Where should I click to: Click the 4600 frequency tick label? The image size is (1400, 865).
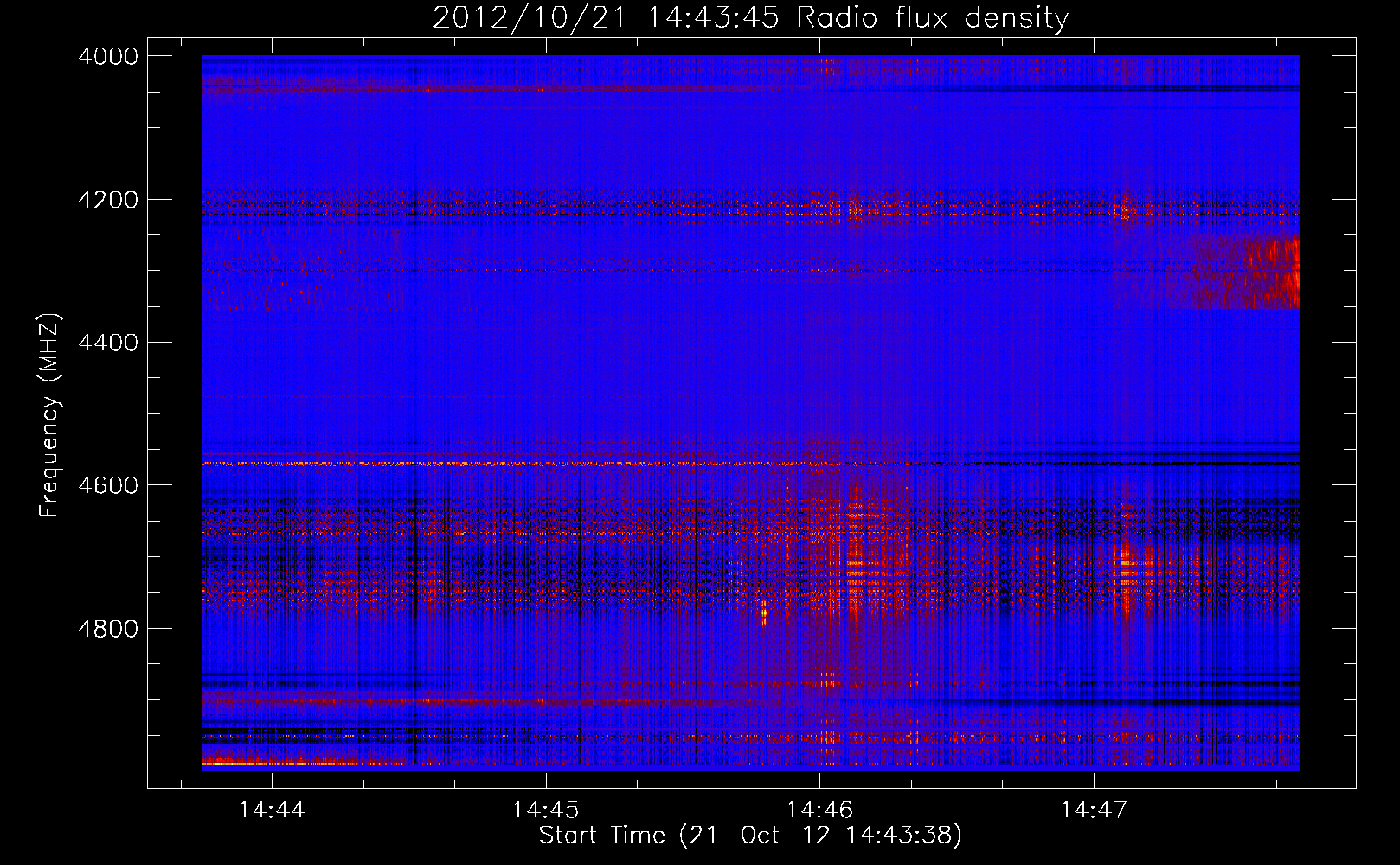[x=107, y=485]
